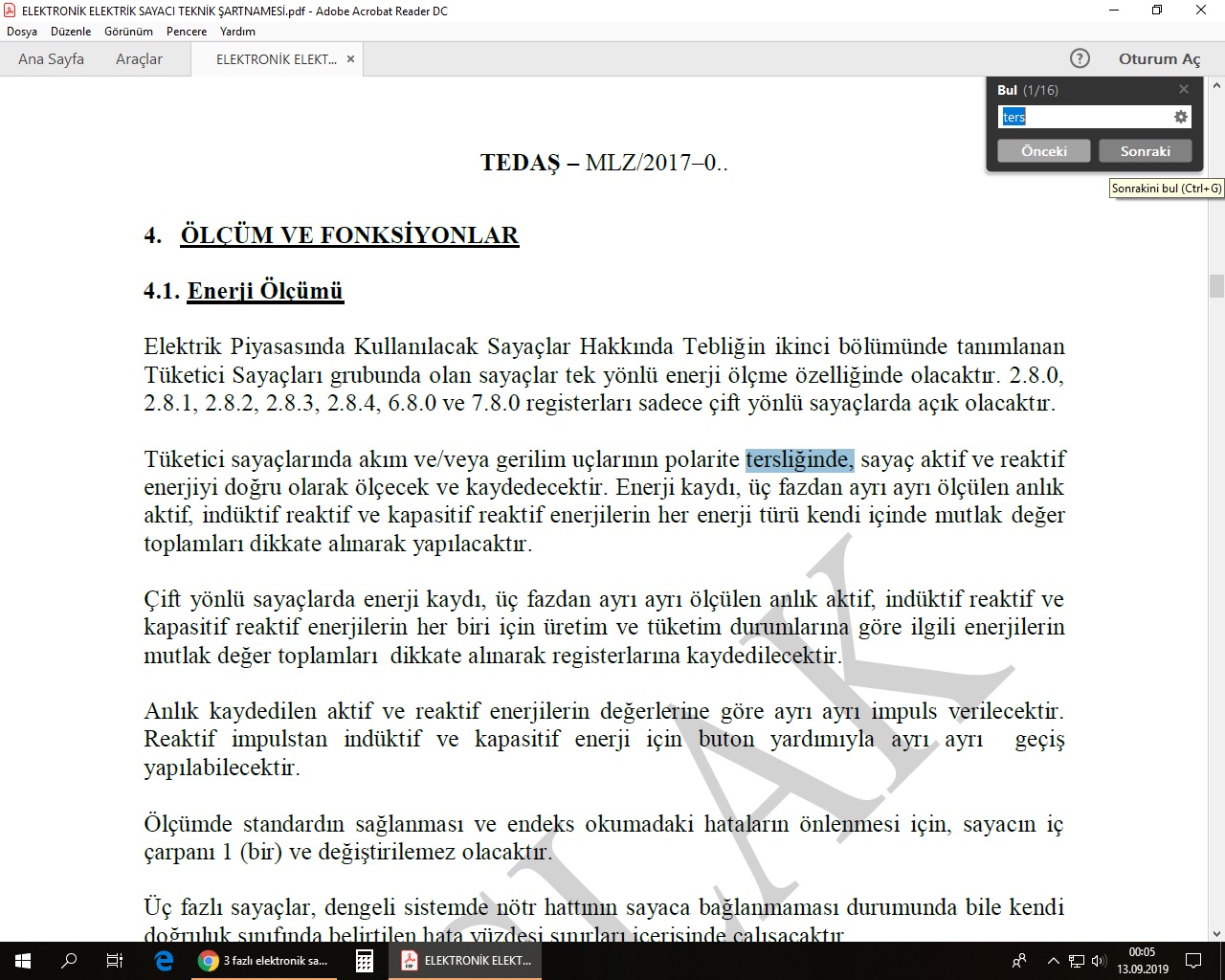Open the Dosya menu
The image size is (1225, 980).
(22, 32)
